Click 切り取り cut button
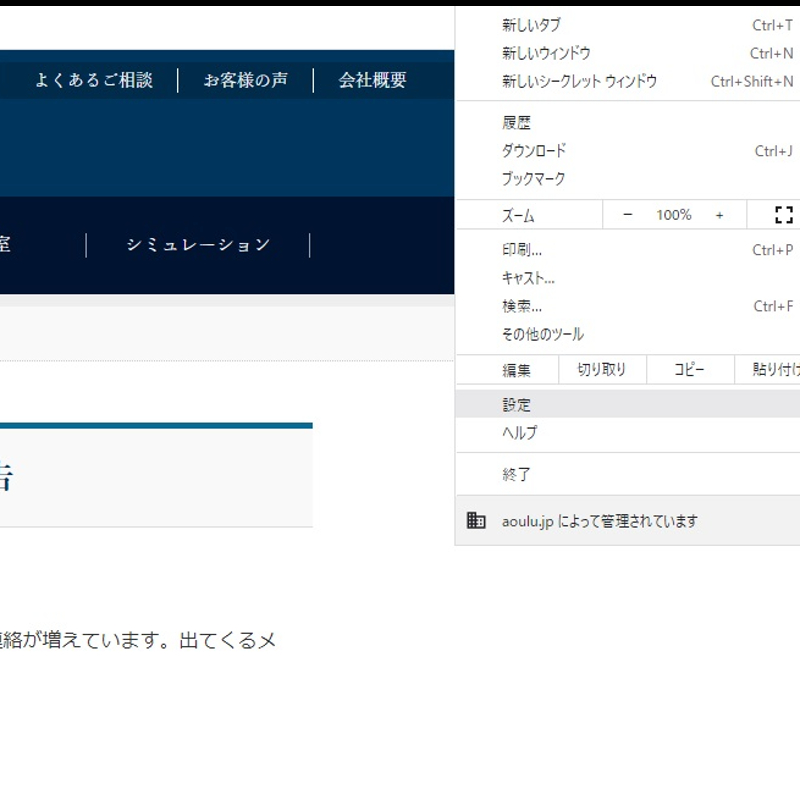 pos(602,369)
